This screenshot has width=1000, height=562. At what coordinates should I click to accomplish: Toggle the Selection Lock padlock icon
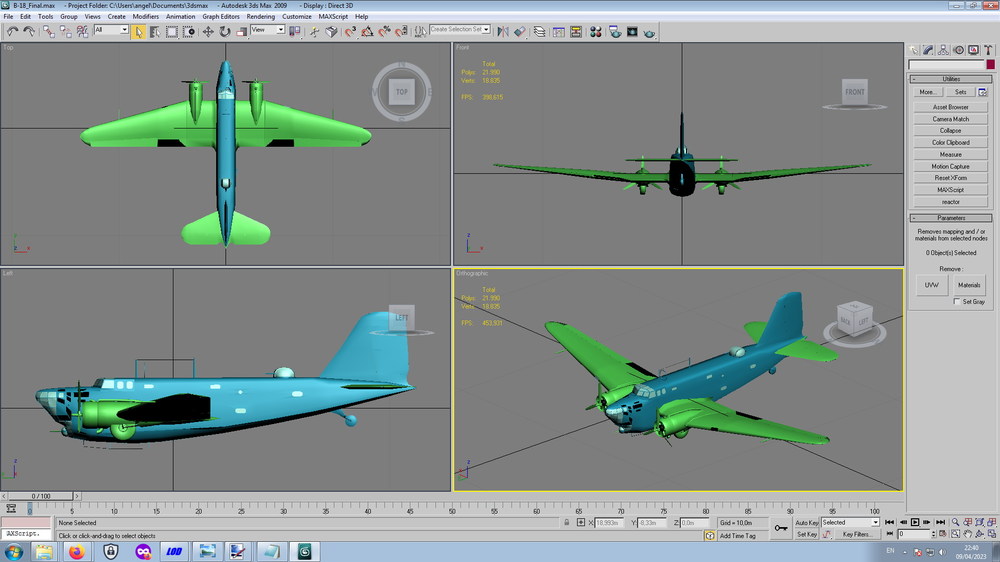(566, 522)
